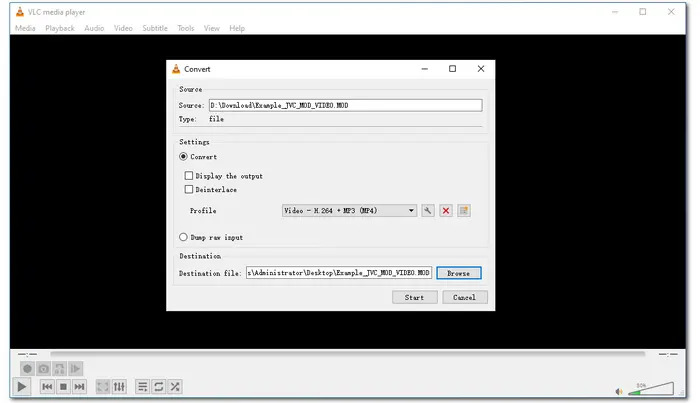Viewport: 700px width, 403px height.
Task: Click the Destination file field
Action: (x=339, y=273)
